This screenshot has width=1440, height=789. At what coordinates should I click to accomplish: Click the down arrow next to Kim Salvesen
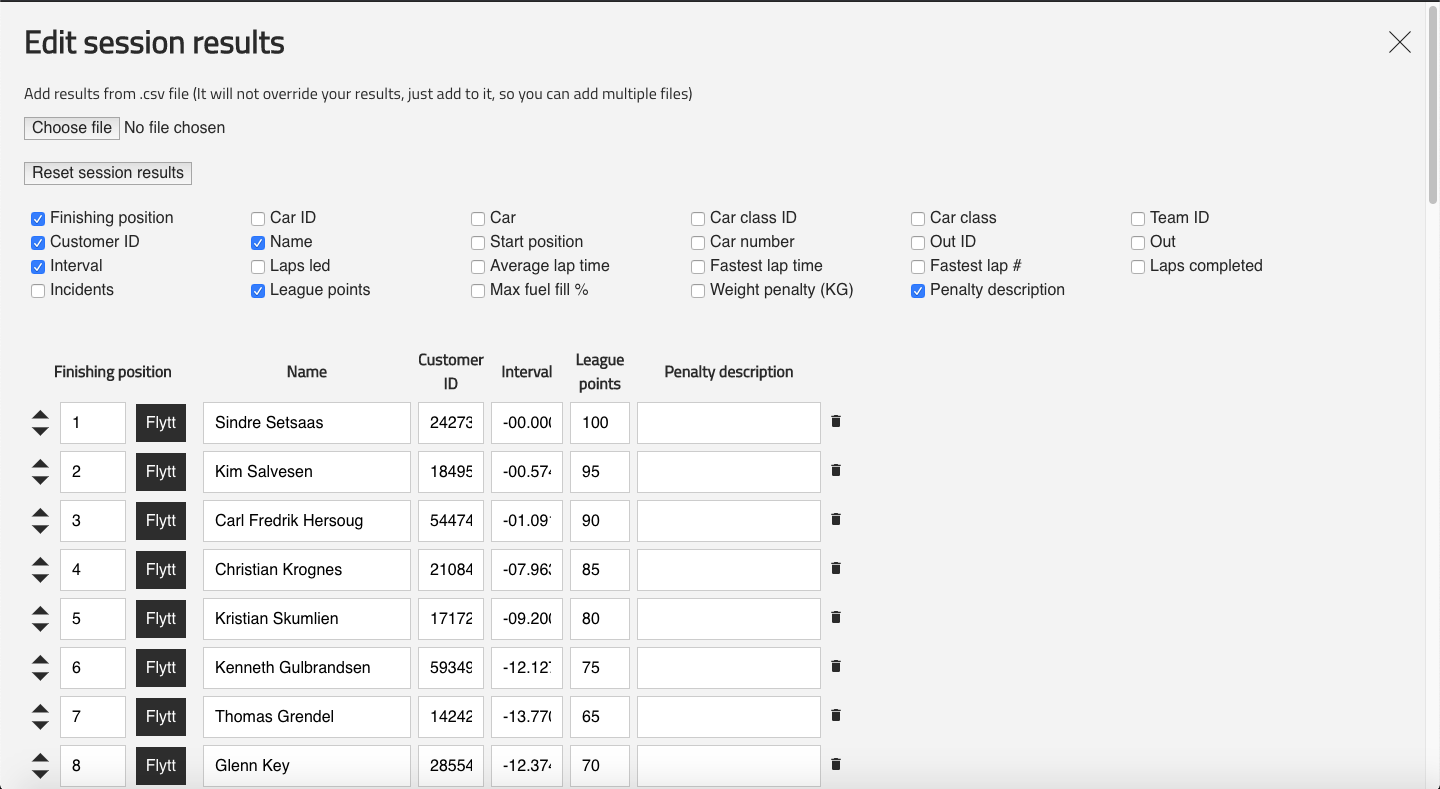pos(40,478)
